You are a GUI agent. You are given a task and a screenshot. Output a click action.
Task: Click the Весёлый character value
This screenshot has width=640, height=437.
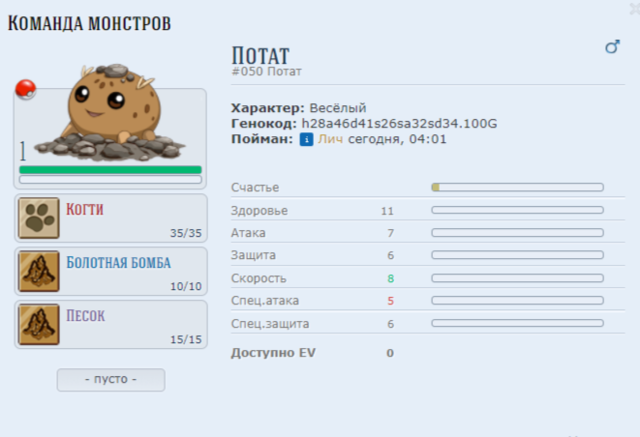coord(338,108)
